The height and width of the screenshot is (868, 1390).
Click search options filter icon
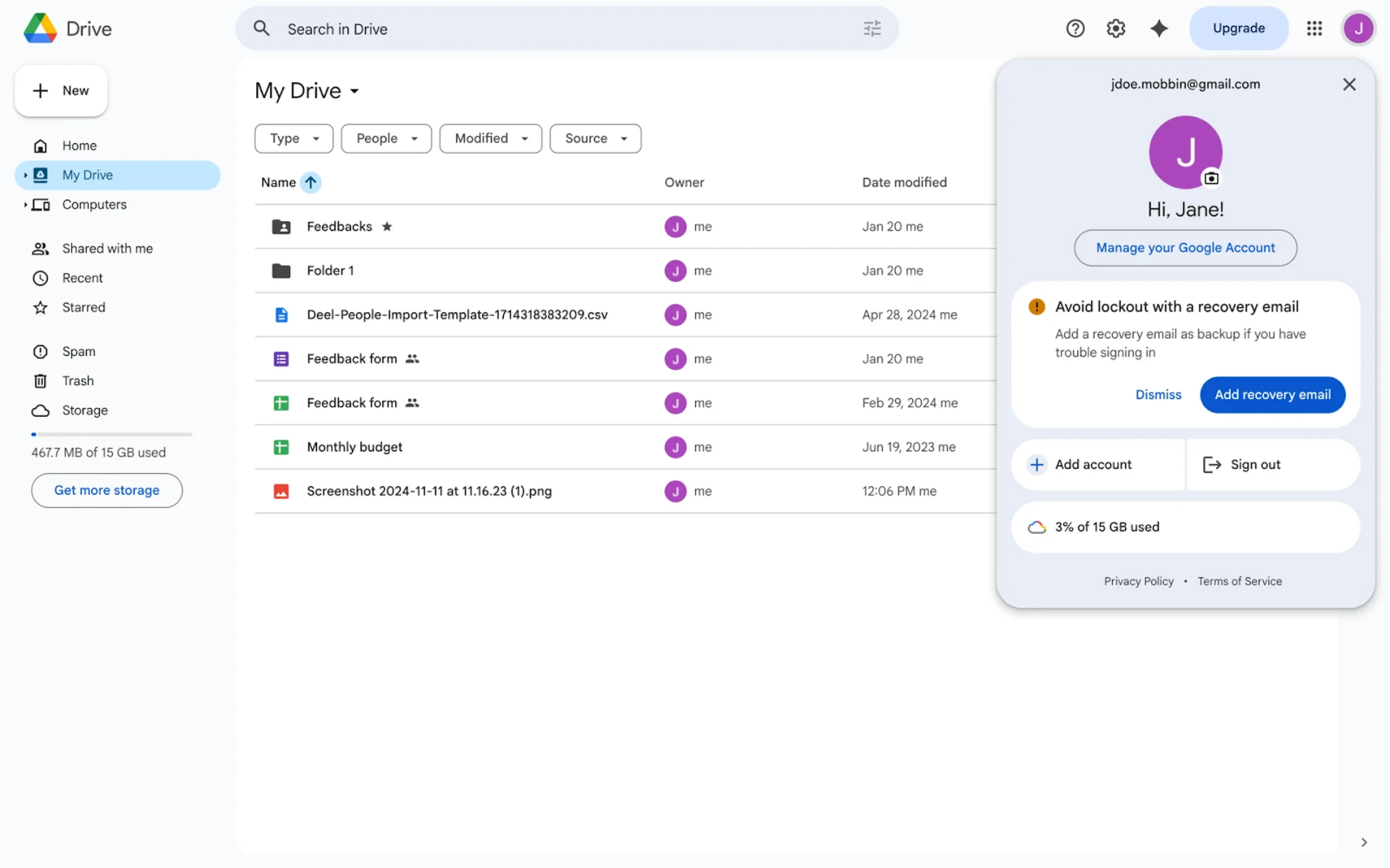(872, 28)
